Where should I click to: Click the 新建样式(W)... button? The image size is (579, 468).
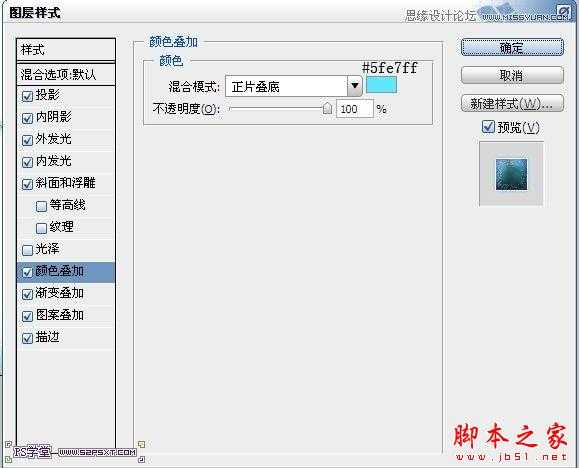512,103
